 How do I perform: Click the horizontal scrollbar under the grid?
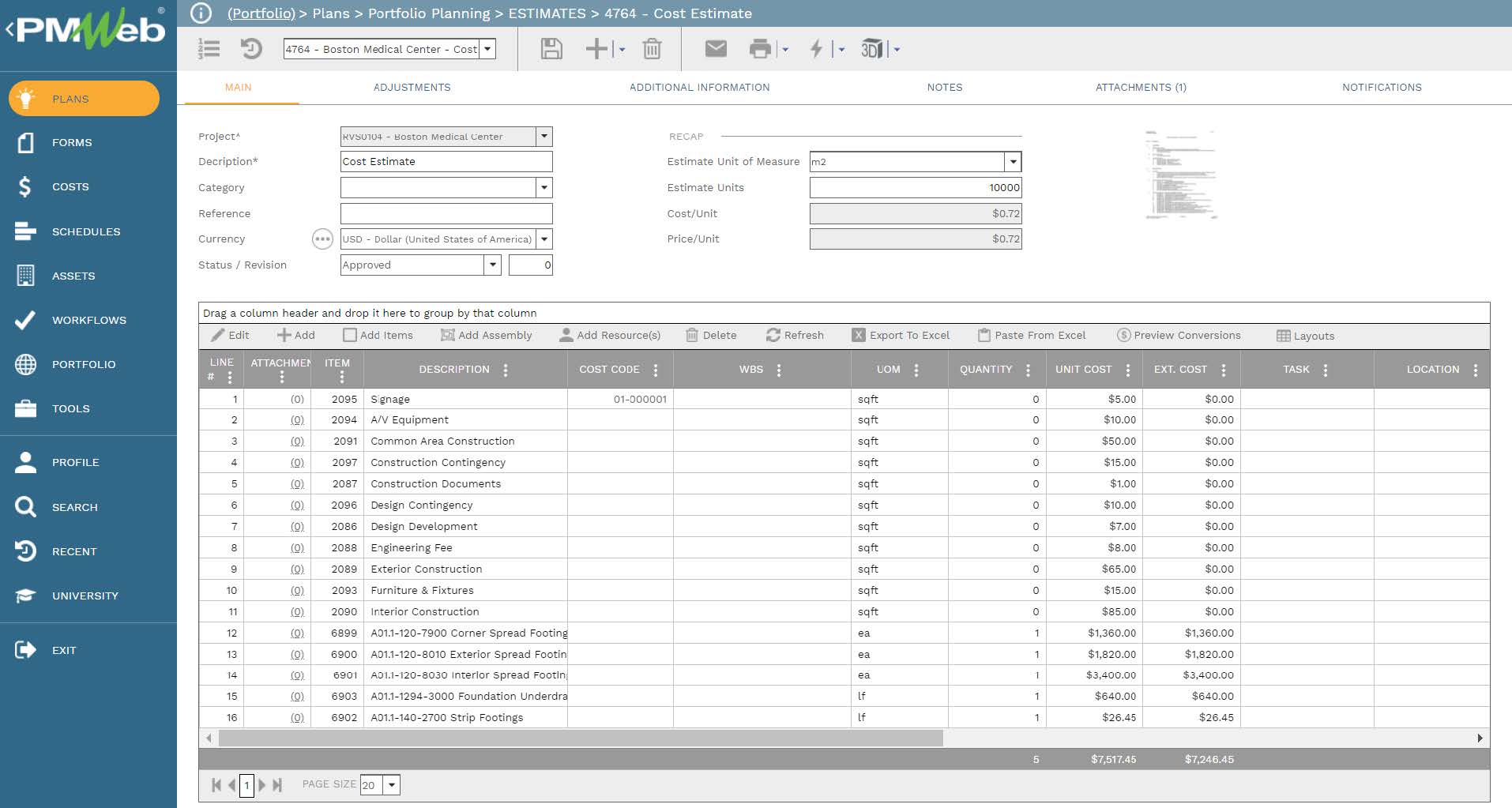click(581, 738)
